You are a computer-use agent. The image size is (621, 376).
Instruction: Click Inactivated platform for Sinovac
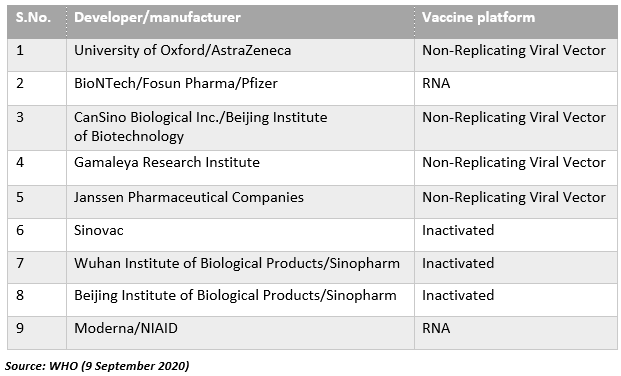[458, 230]
